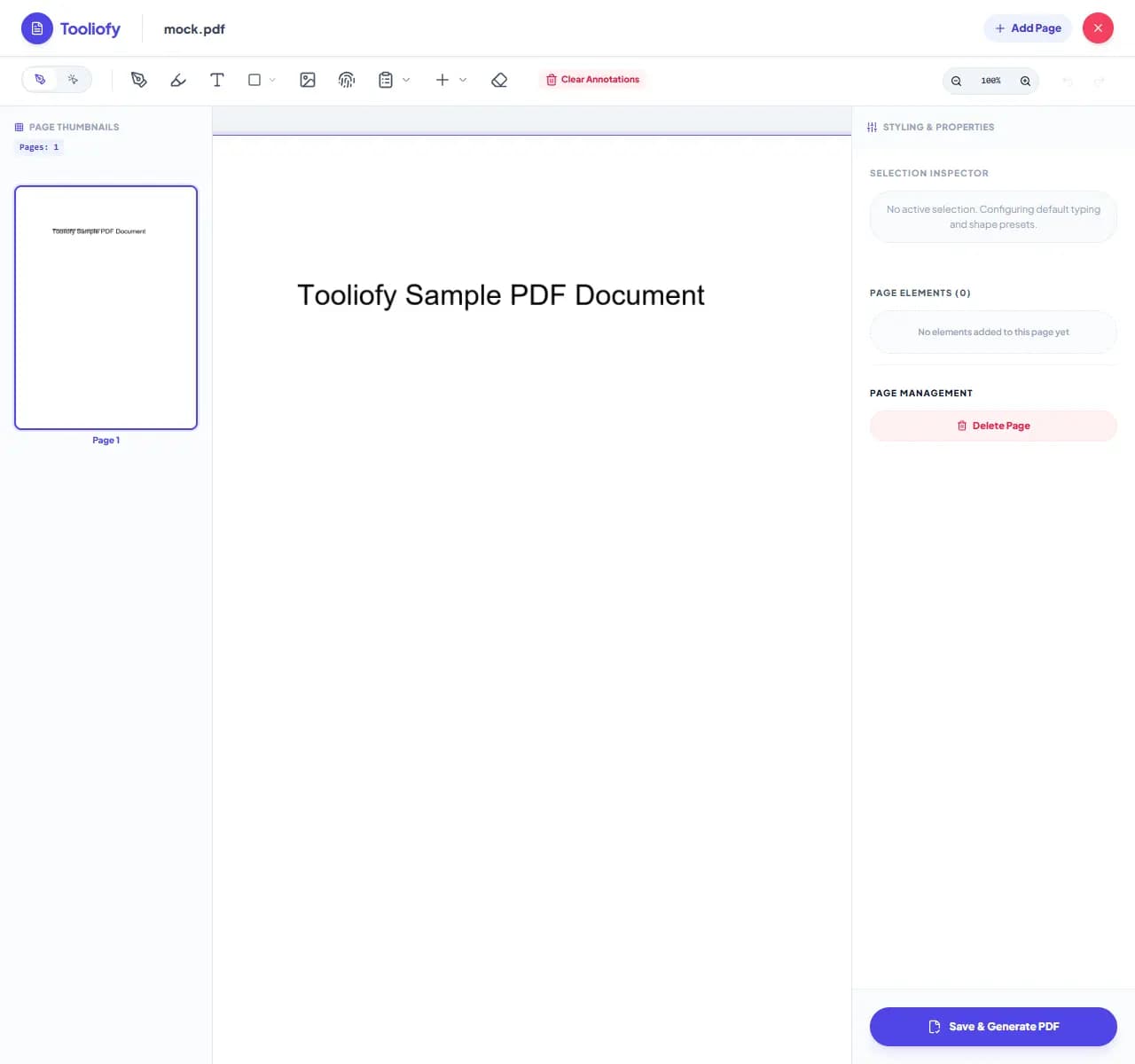Select the Pen drawing tool

pyautogui.click(x=139, y=80)
